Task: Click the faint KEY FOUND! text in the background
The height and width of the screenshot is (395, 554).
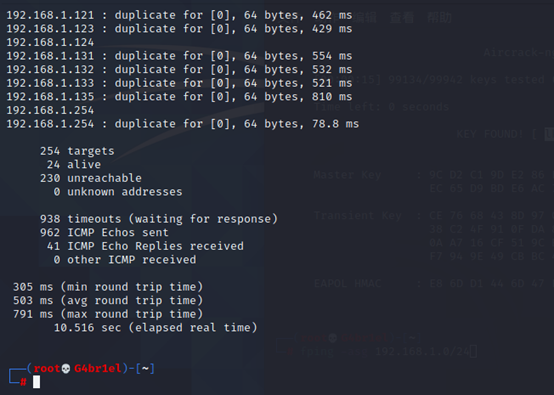Action: pyautogui.click(x=490, y=134)
